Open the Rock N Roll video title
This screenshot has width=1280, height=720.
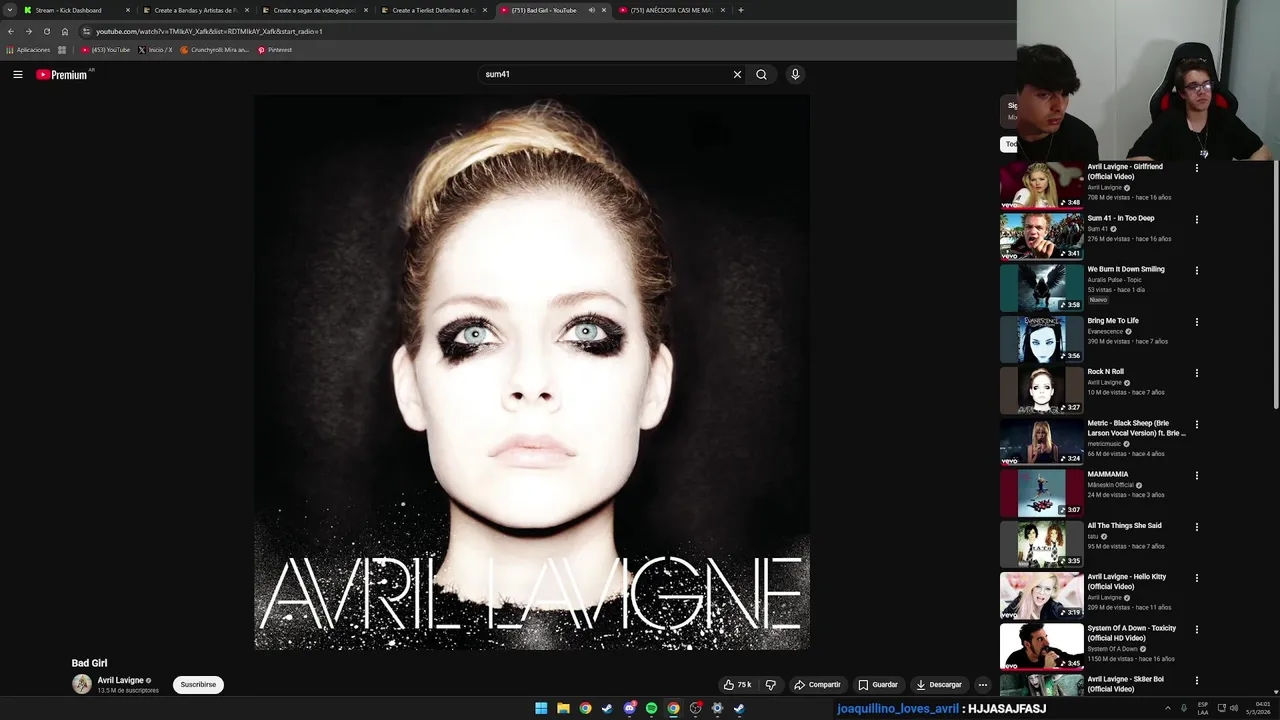(x=1106, y=372)
